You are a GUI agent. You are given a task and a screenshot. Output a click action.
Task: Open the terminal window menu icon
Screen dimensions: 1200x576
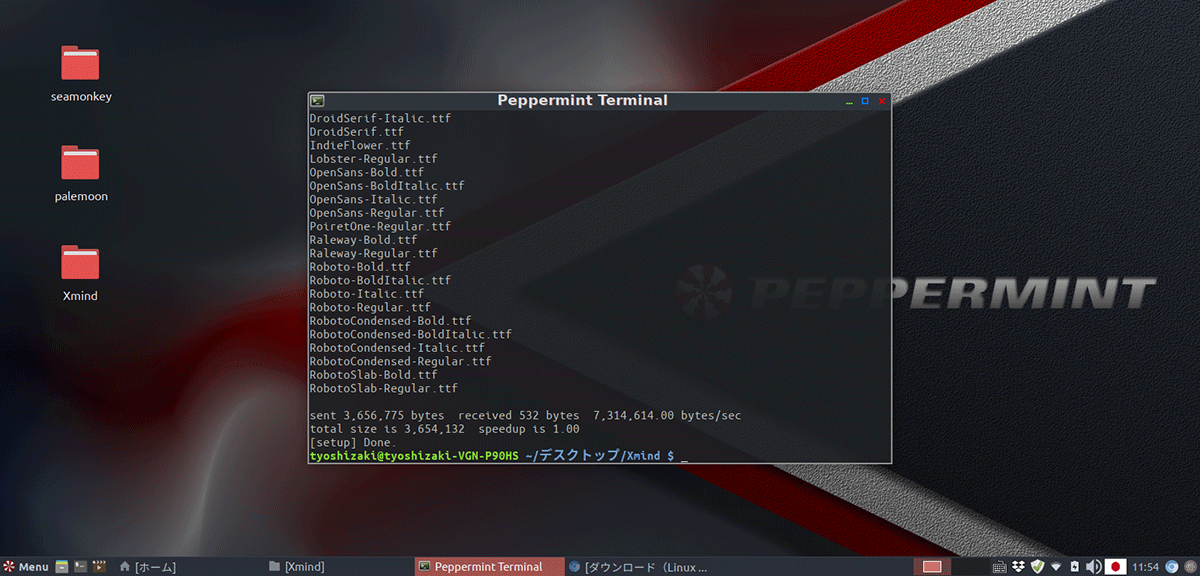[317, 100]
